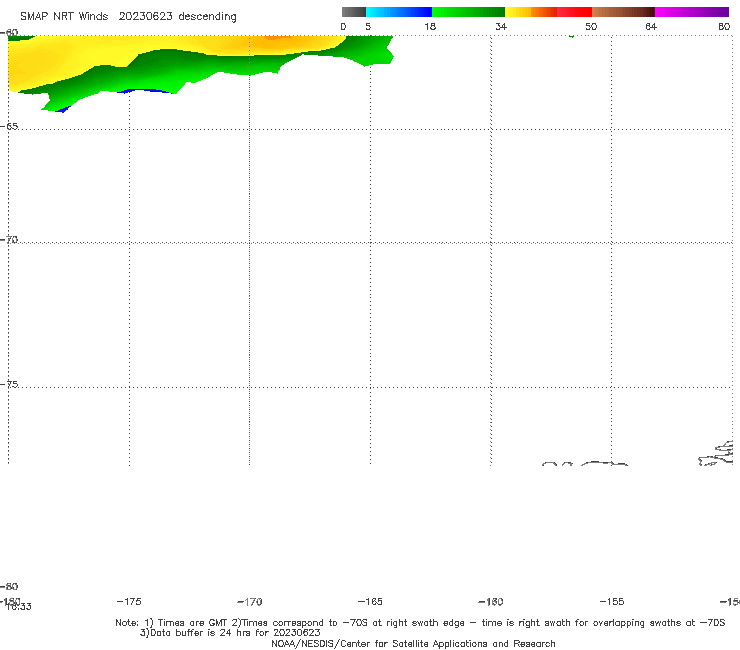
Task: Click the coastline outline at lower right of map
Action: [x=716, y=454]
